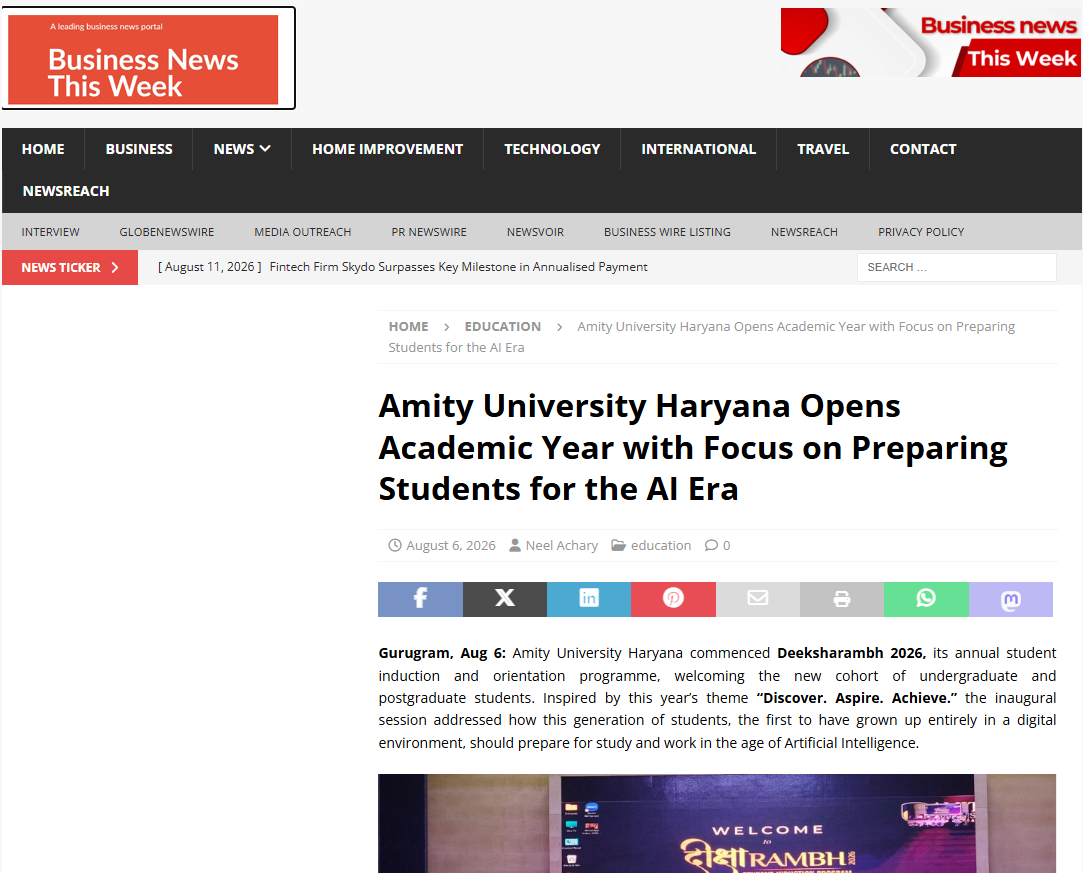The image size is (1083, 873).
Task: Share article on Mastodon
Action: coord(1010,599)
